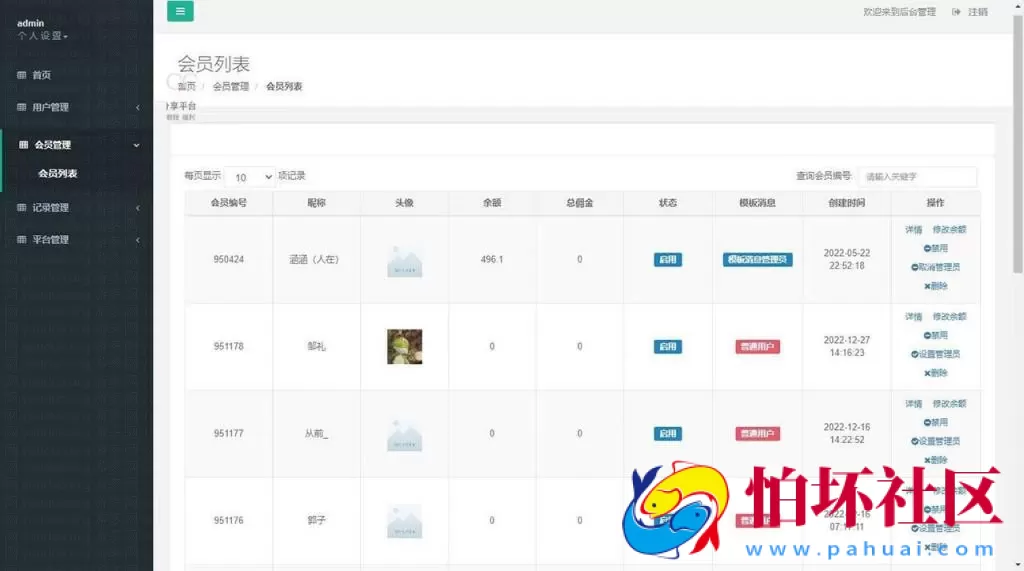1024x571 pixels.
Task: Click the photo avatar of member 951178
Action: (405, 346)
